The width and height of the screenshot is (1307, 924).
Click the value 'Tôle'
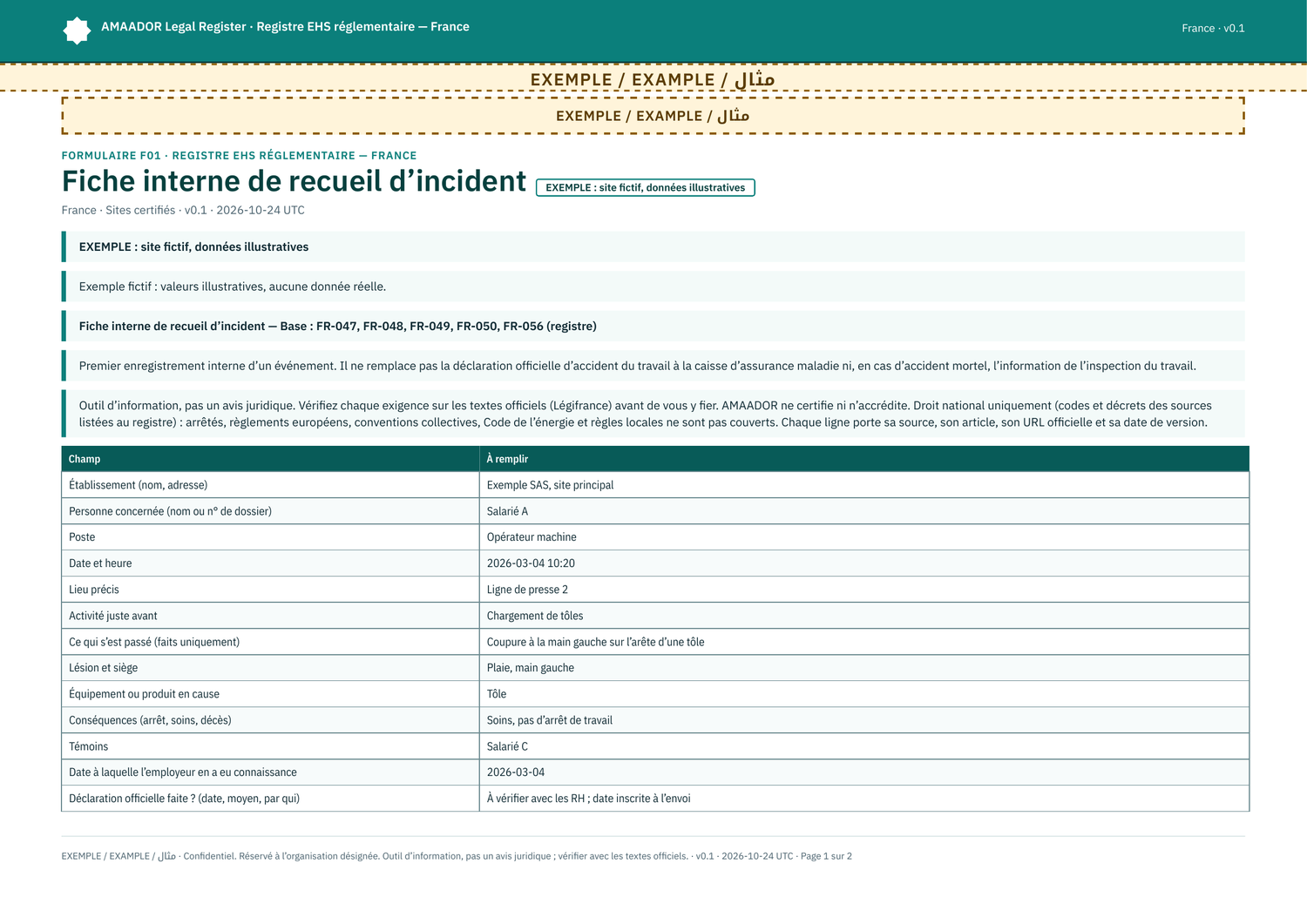(x=497, y=694)
